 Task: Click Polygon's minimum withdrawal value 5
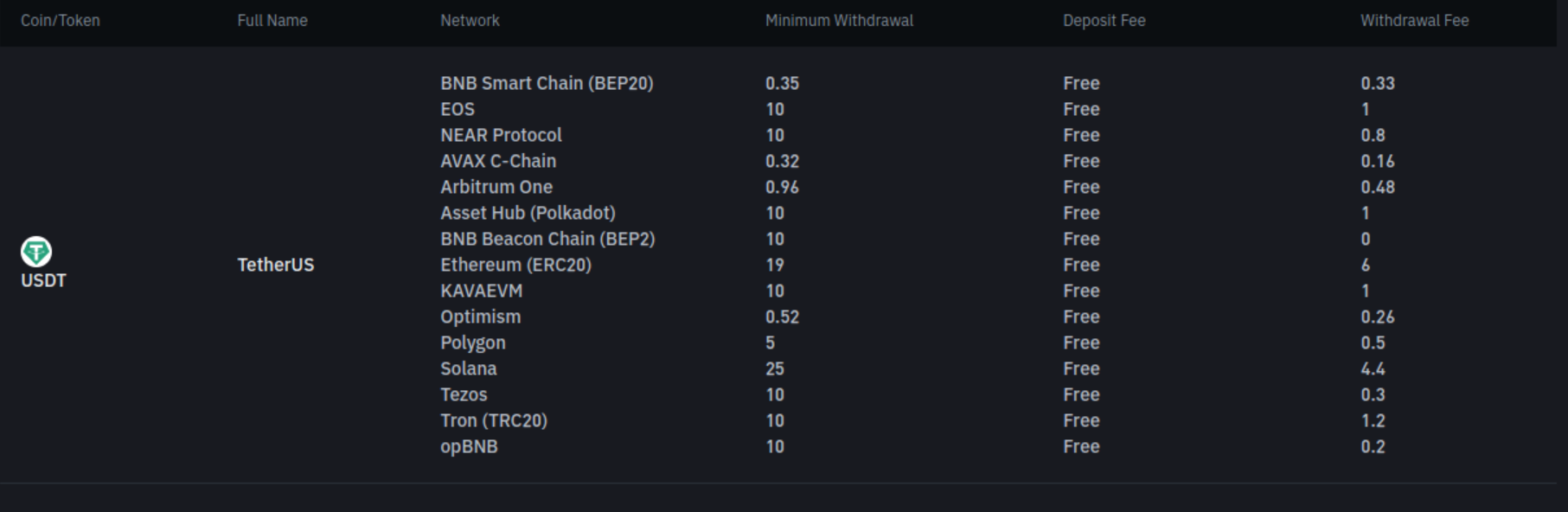pyautogui.click(x=770, y=342)
